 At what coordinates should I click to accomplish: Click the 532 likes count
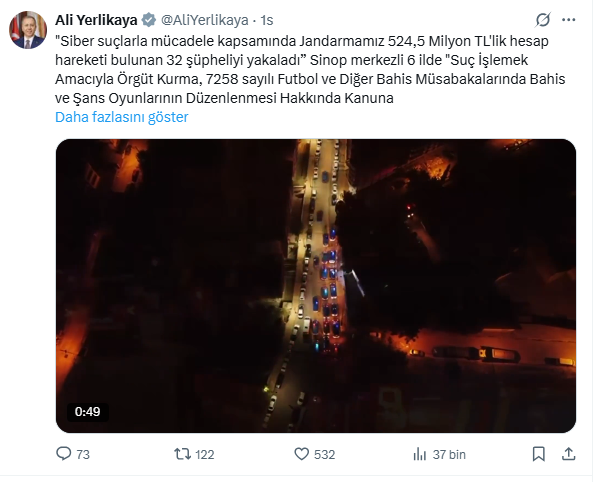(x=324, y=454)
